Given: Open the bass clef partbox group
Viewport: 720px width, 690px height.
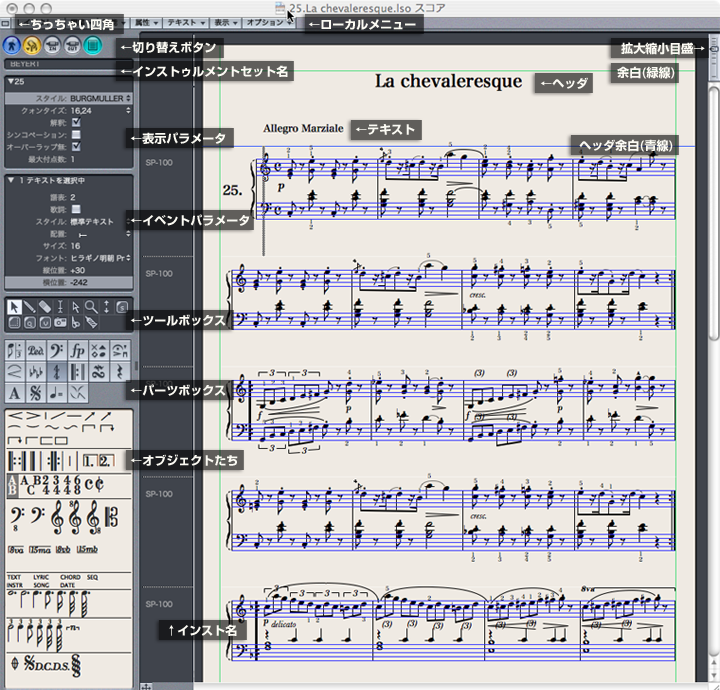Looking at the screenshot, I should (56, 351).
